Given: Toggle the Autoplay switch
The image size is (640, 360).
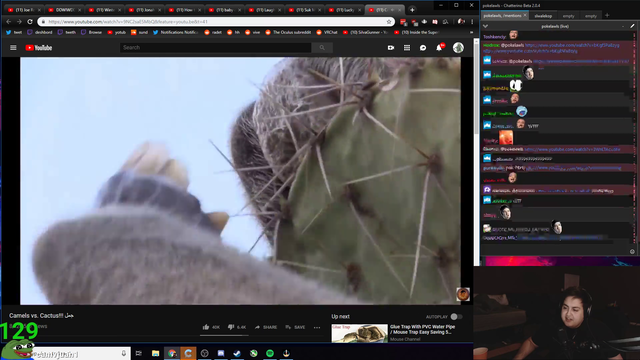Looking at the screenshot, I should click(x=456, y=317).
